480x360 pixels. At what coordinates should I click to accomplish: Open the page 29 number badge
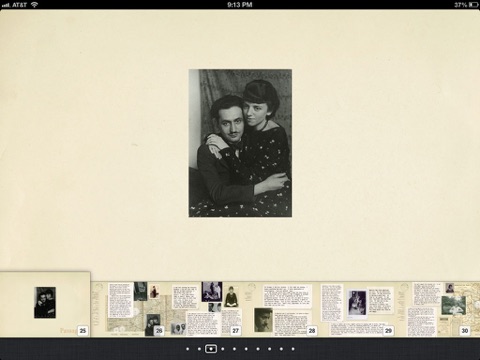coord(388,331)
